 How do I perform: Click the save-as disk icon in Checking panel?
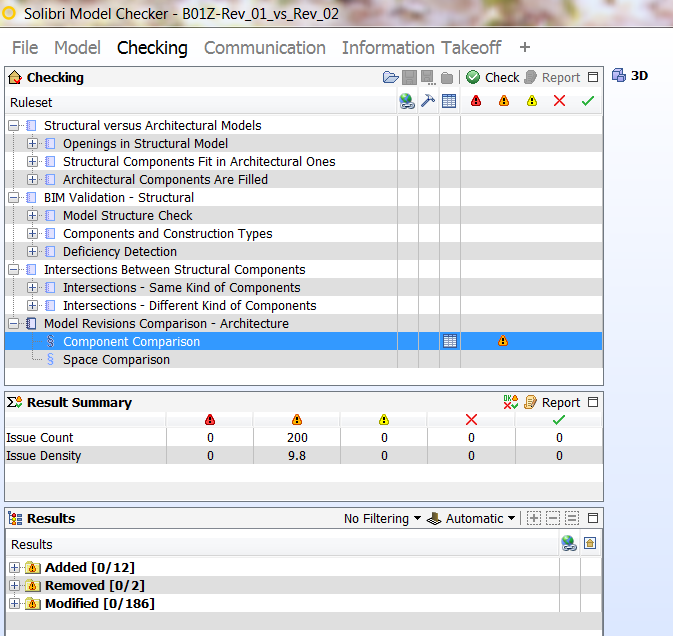tap(428, 78)
